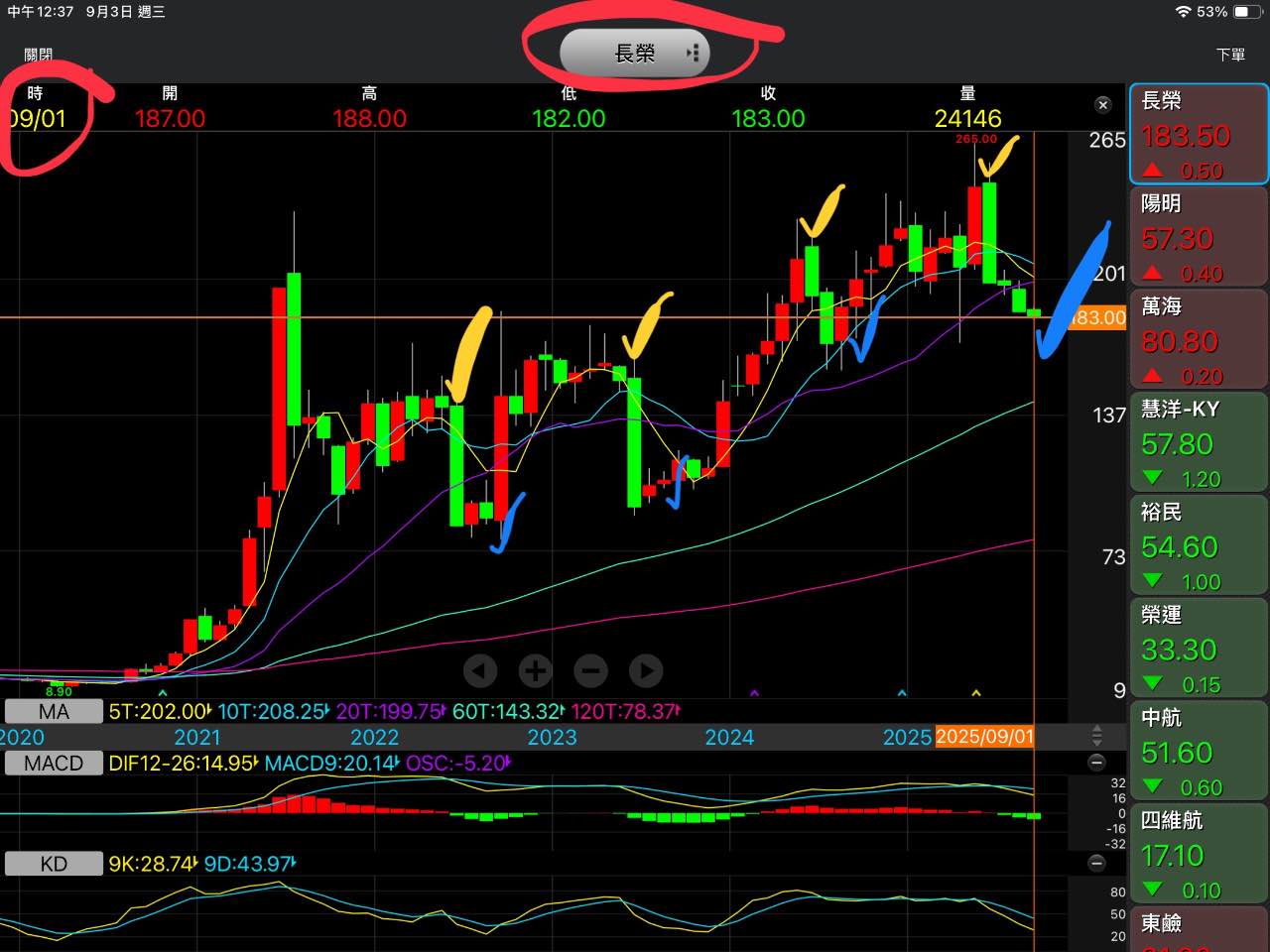
Task: Move the chart left with the back arrow
Action: [480, 671]
